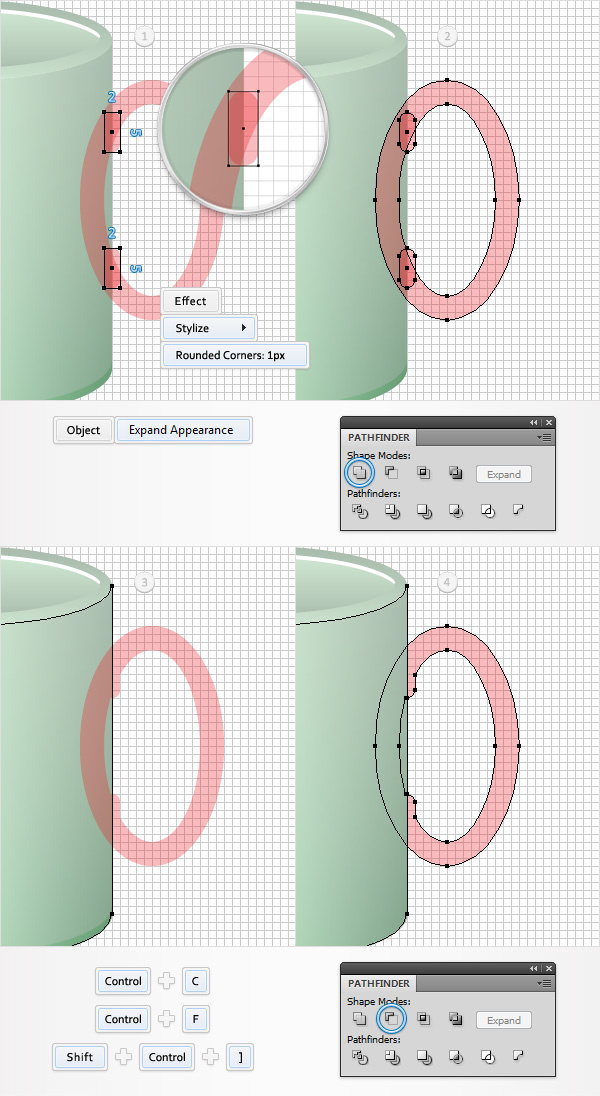Close the Pathfinder panel that has Minus Front circled
The width and height of the screenshot is (600, 1096).
(549, 968)
